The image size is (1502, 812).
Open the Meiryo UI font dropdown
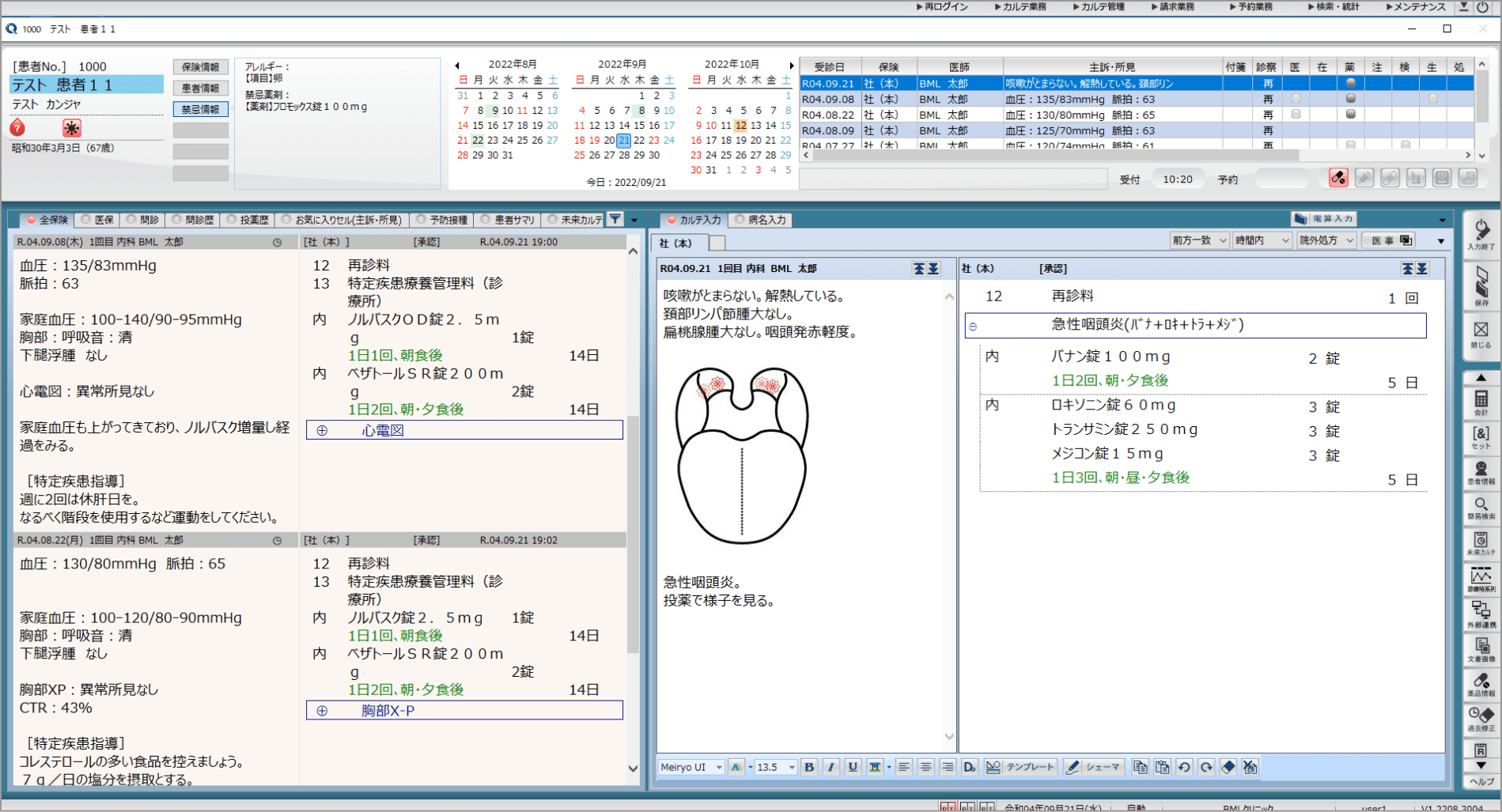coord(690,766)
